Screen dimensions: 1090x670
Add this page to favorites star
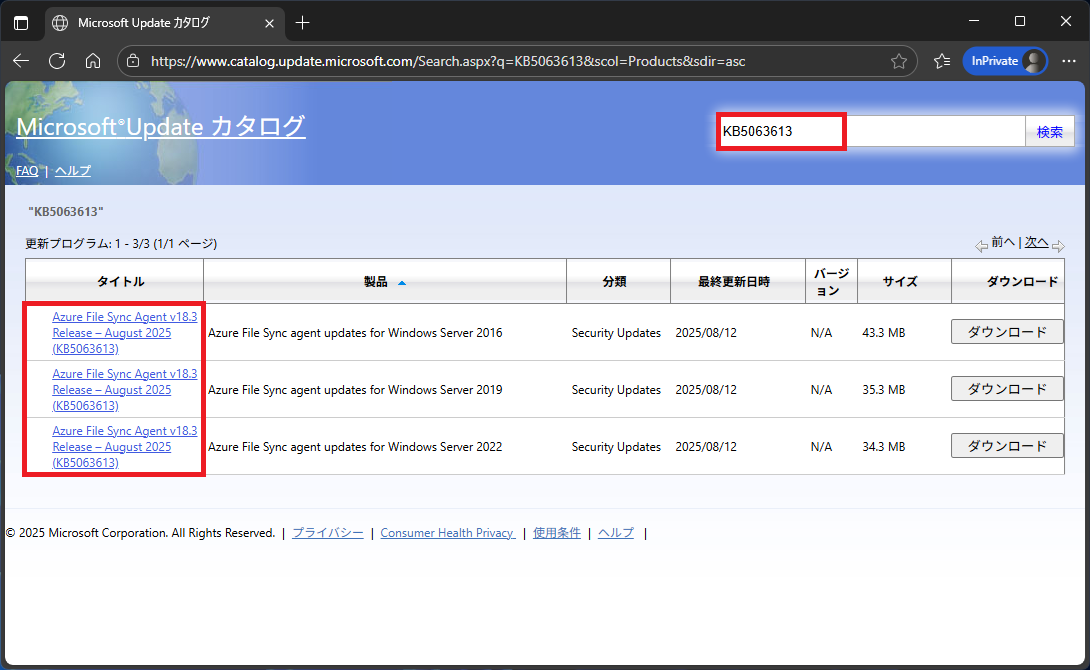[899, 61]
